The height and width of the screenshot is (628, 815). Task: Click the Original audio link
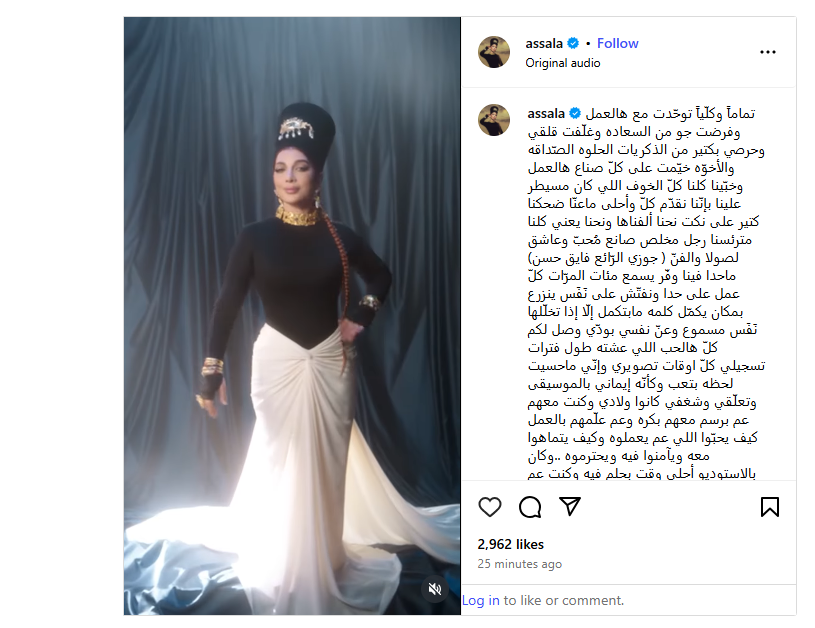click(x=562, y=63)
